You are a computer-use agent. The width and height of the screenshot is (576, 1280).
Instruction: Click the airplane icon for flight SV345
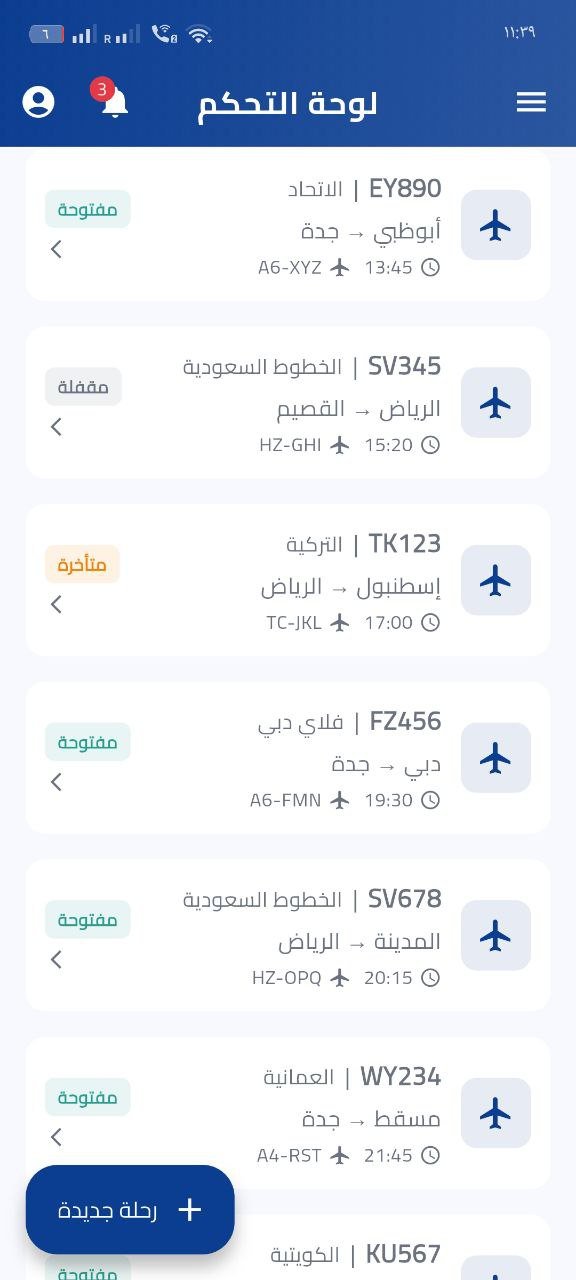496,403
